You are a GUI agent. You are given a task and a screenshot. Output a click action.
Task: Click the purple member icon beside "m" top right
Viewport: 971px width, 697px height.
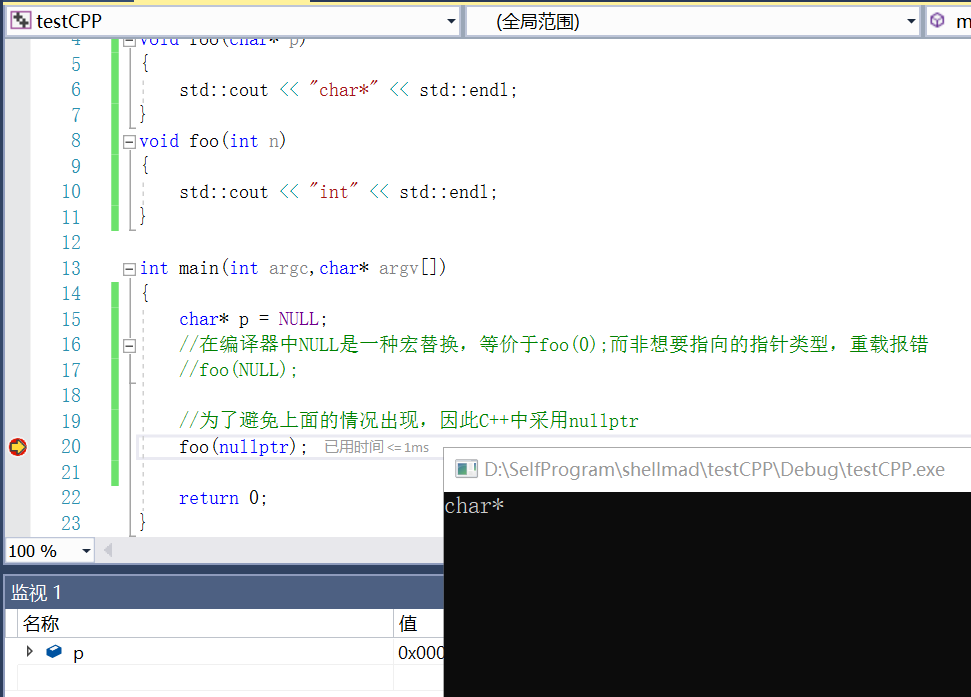935,20
